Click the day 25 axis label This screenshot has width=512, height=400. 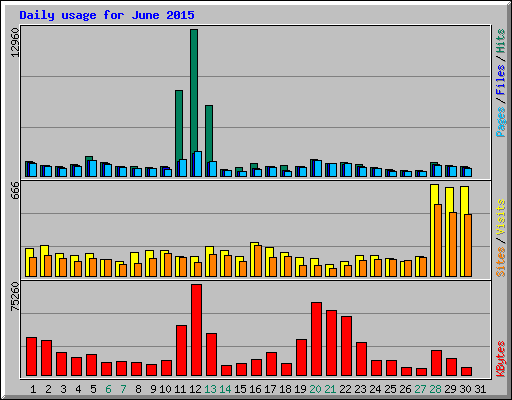click(x=390, y=389)
